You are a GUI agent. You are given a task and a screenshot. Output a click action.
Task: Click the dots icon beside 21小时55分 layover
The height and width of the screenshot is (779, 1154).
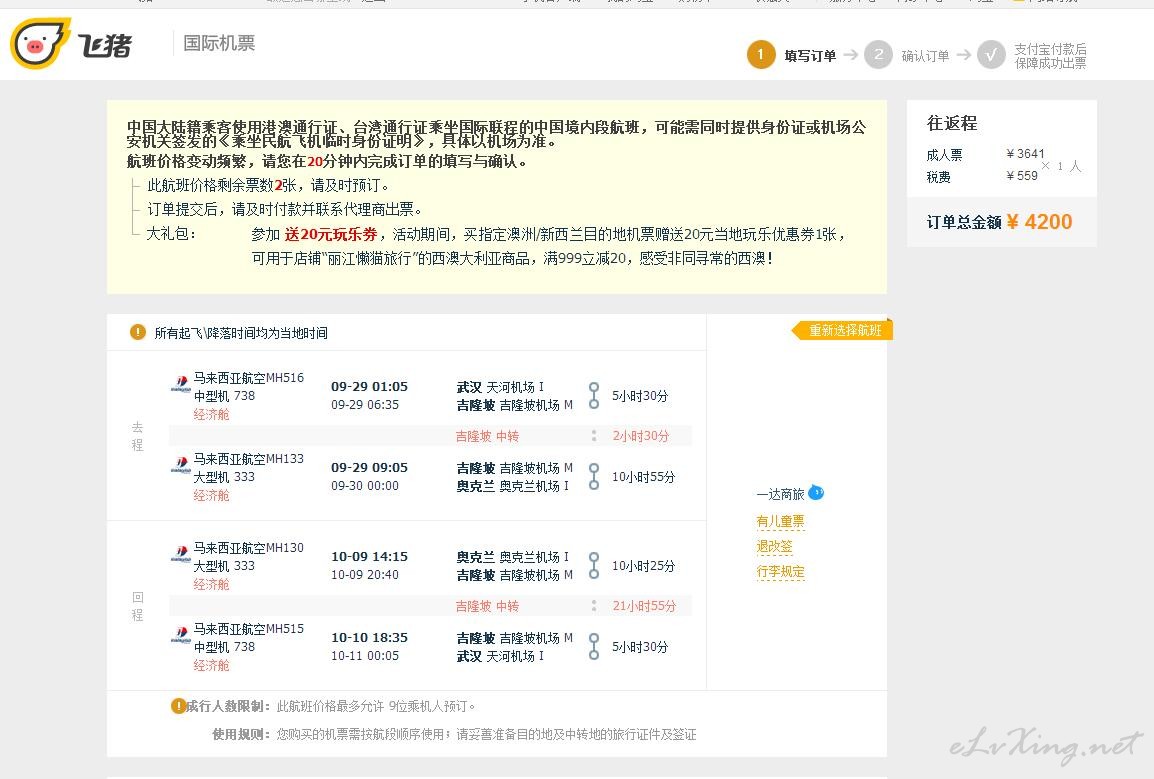point(594,606)
